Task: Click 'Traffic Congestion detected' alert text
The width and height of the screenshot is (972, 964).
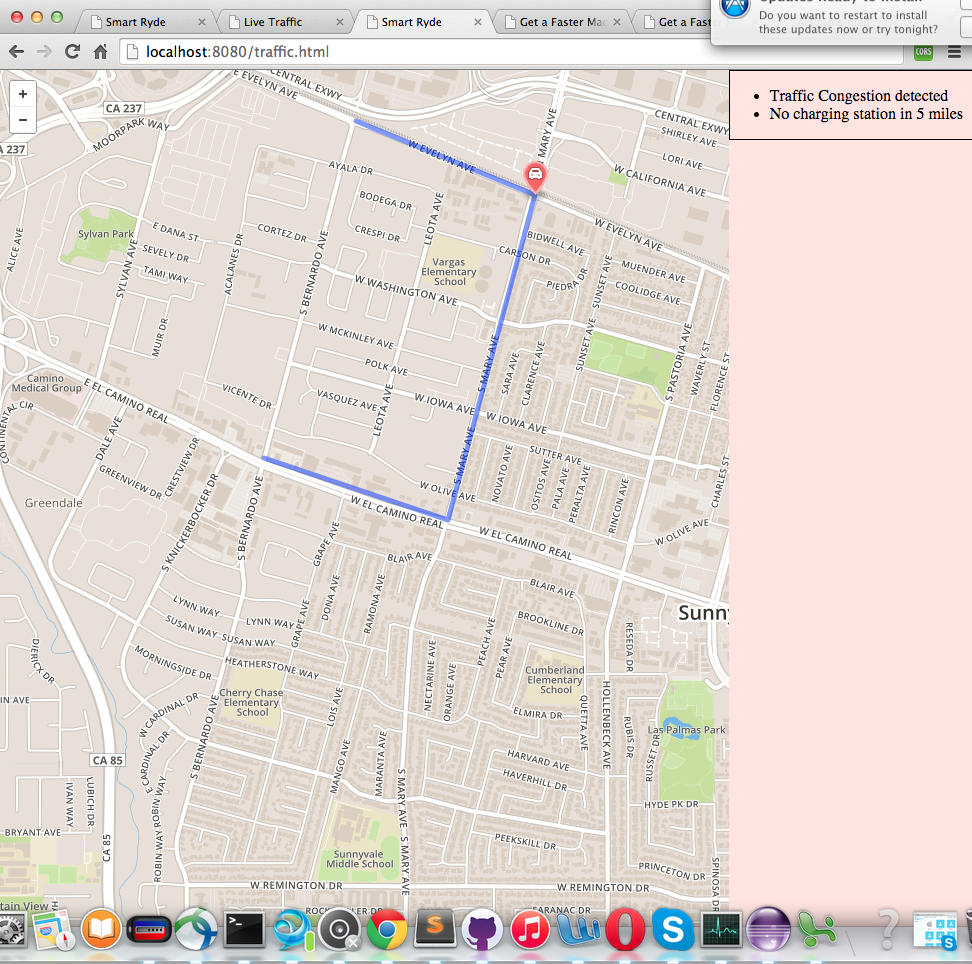Action: [x=859, y=96]
